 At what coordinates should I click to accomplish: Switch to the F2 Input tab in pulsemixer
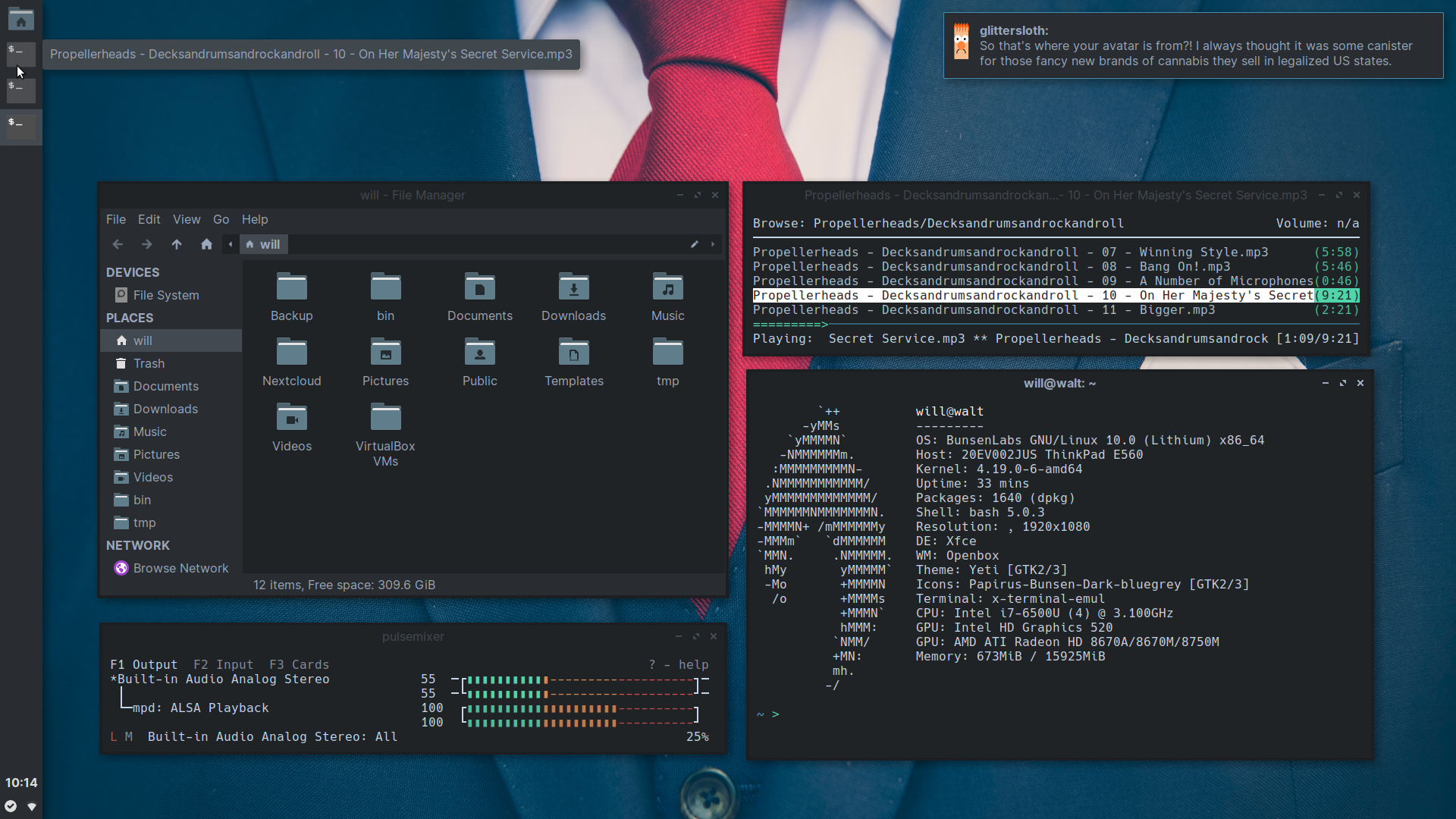(223, 664)
